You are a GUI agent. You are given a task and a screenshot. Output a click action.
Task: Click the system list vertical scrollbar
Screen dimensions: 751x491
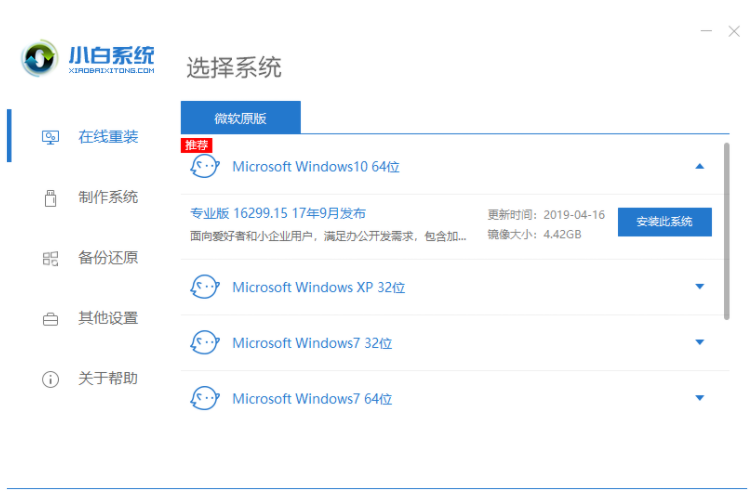(727, 231)
